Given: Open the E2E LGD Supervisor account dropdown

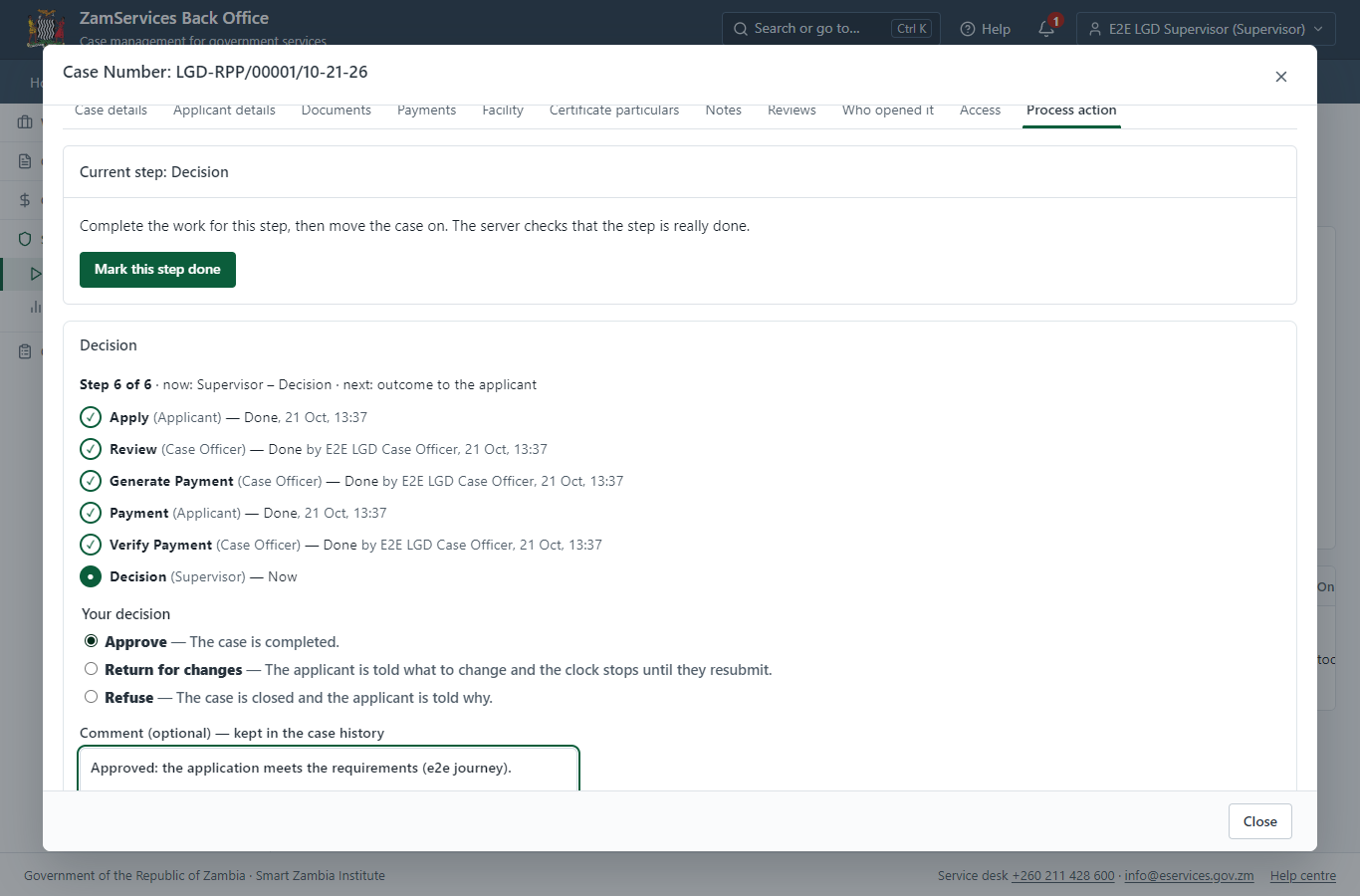Looking at the screenshot, I should point(1206,29).
